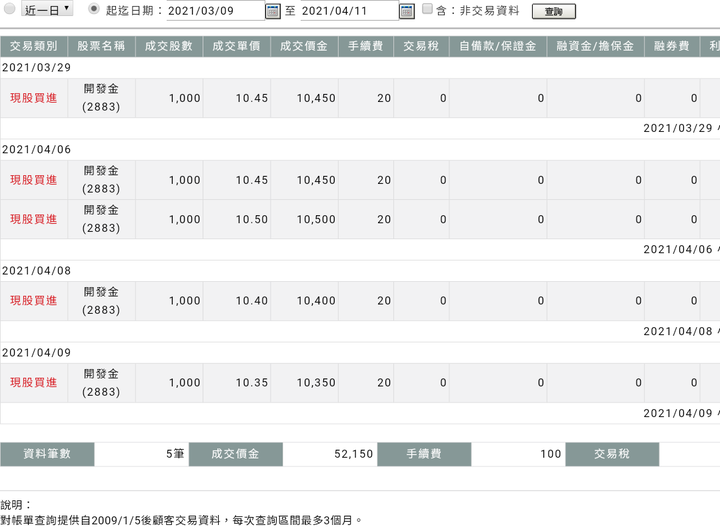Select the 2021/04/06 date group label
The height and width of the screenshot is (529, 720).
(x=36, y=149)
